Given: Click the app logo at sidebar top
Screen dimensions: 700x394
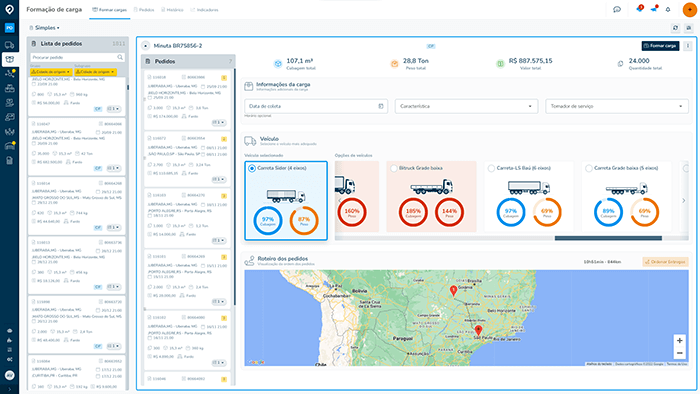Looking at the screenshot, I should tap(9, 9).
